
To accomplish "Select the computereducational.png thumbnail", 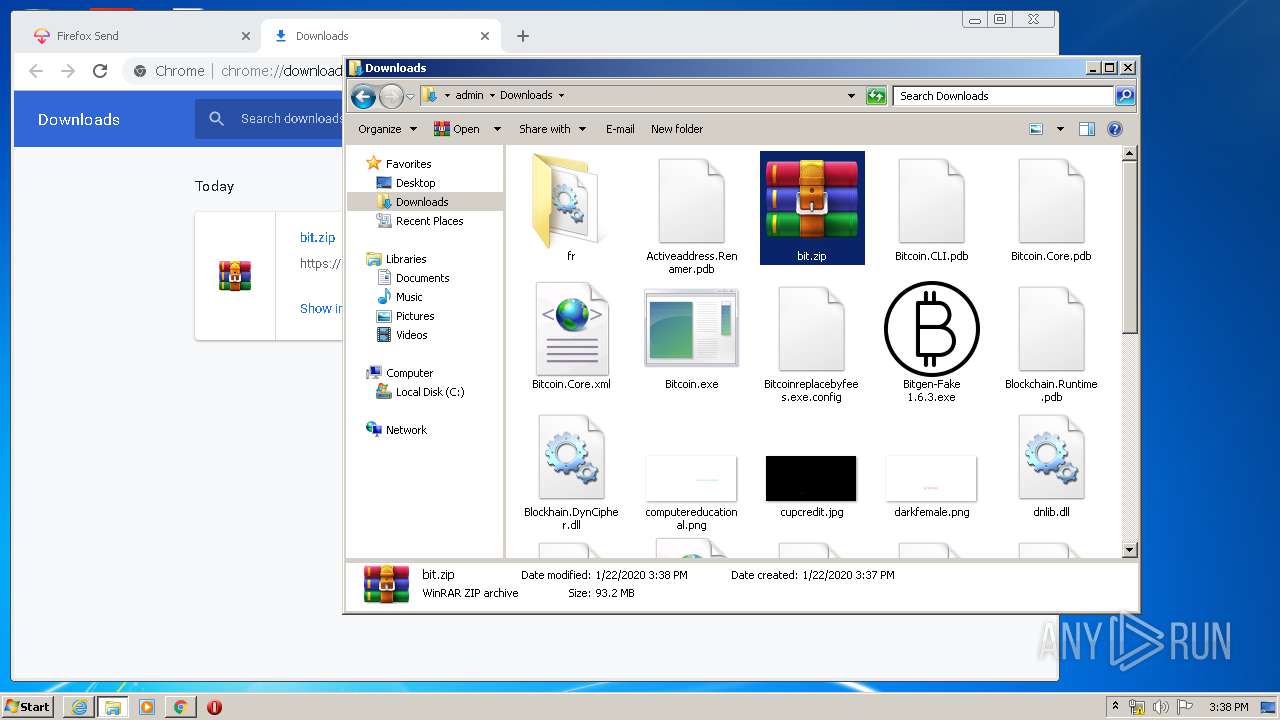I will 691,478.
